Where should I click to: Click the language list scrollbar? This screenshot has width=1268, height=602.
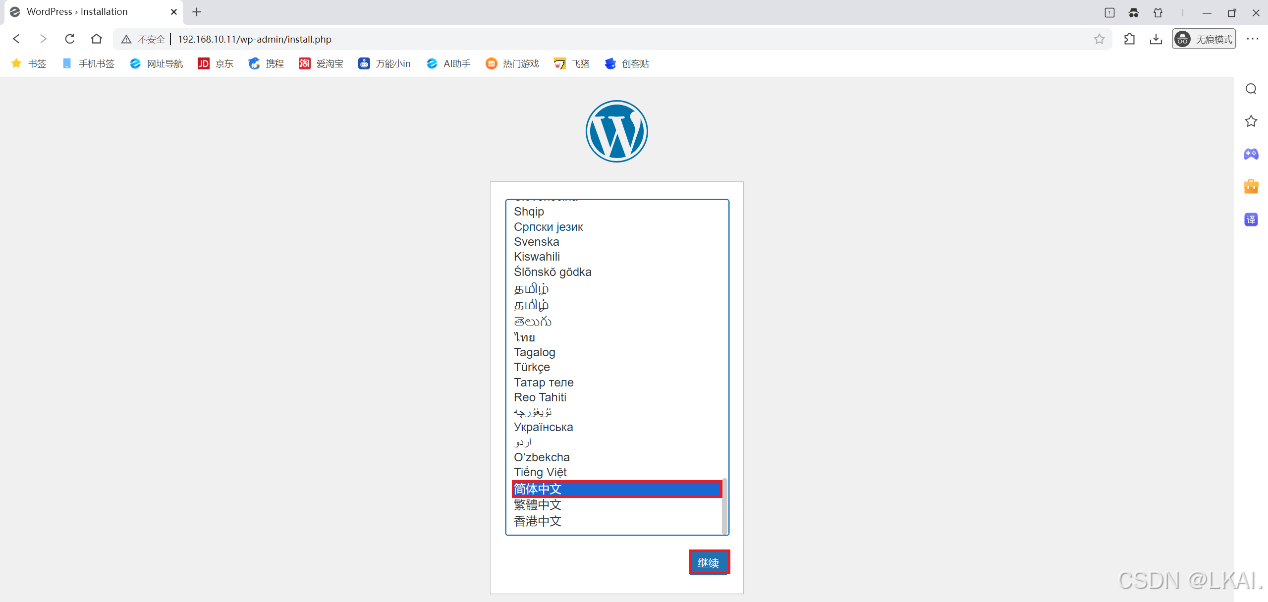coord(725,506)
